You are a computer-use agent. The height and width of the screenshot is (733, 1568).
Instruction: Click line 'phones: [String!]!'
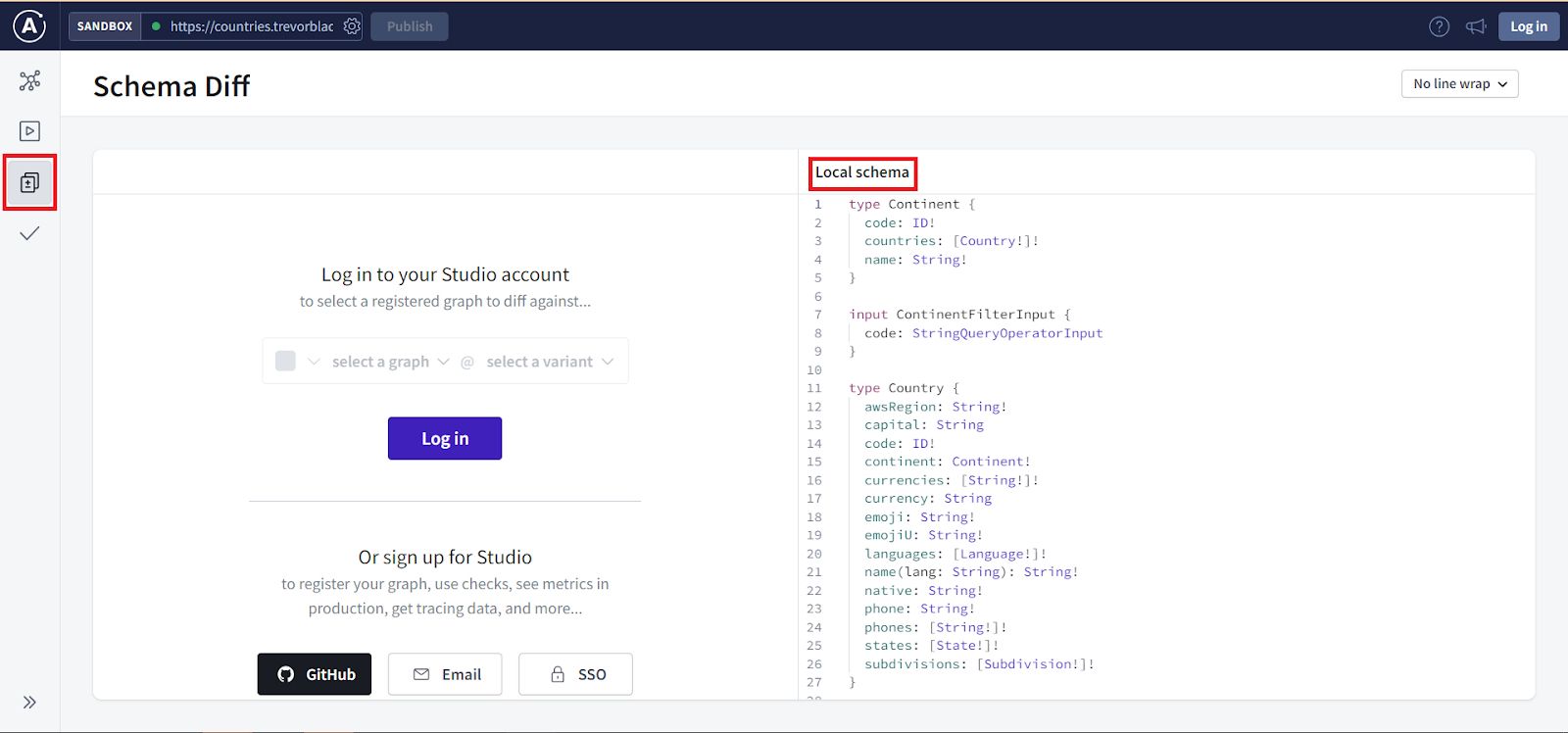point(935,627)
